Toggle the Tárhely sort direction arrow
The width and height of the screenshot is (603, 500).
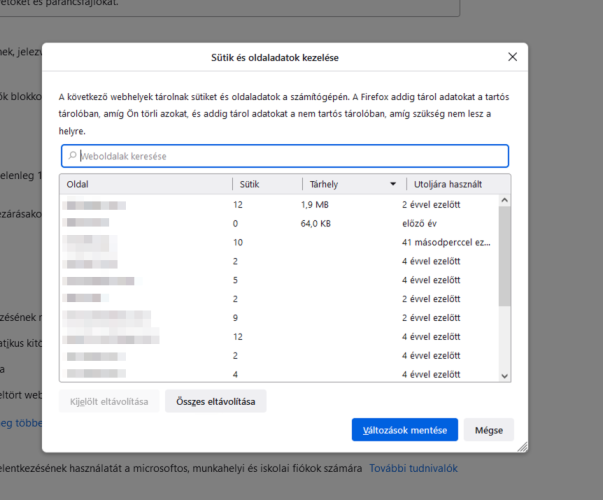pyautogui.click(x=393, y=184)
